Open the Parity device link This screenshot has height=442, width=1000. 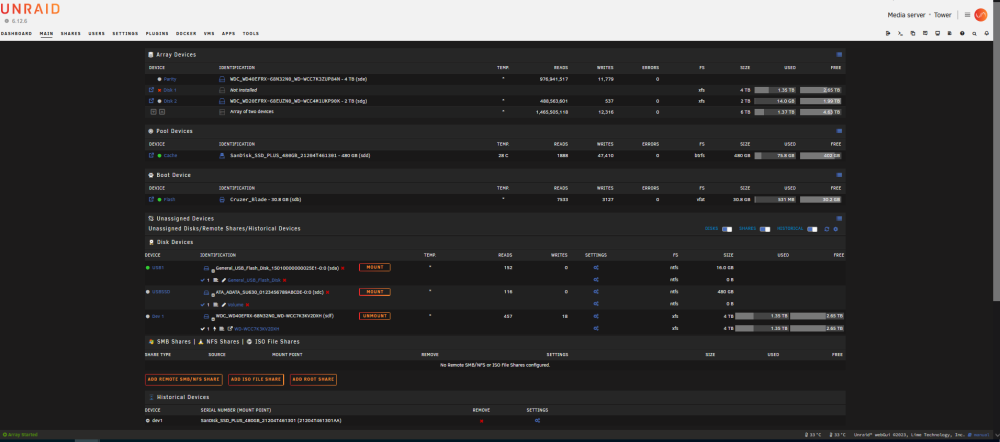[x=170, y=79]
